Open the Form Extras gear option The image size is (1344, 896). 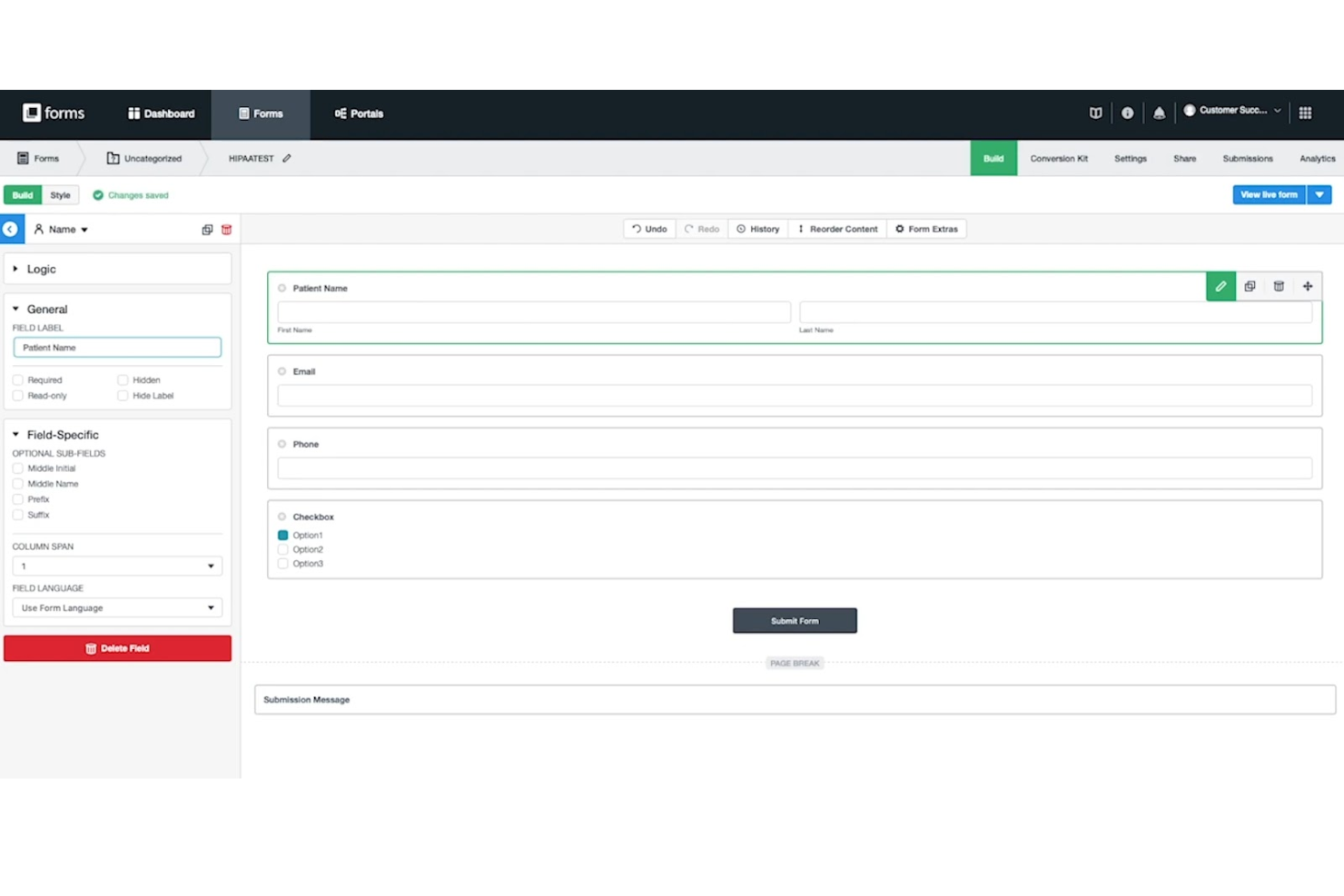click(x=926, y=229)
